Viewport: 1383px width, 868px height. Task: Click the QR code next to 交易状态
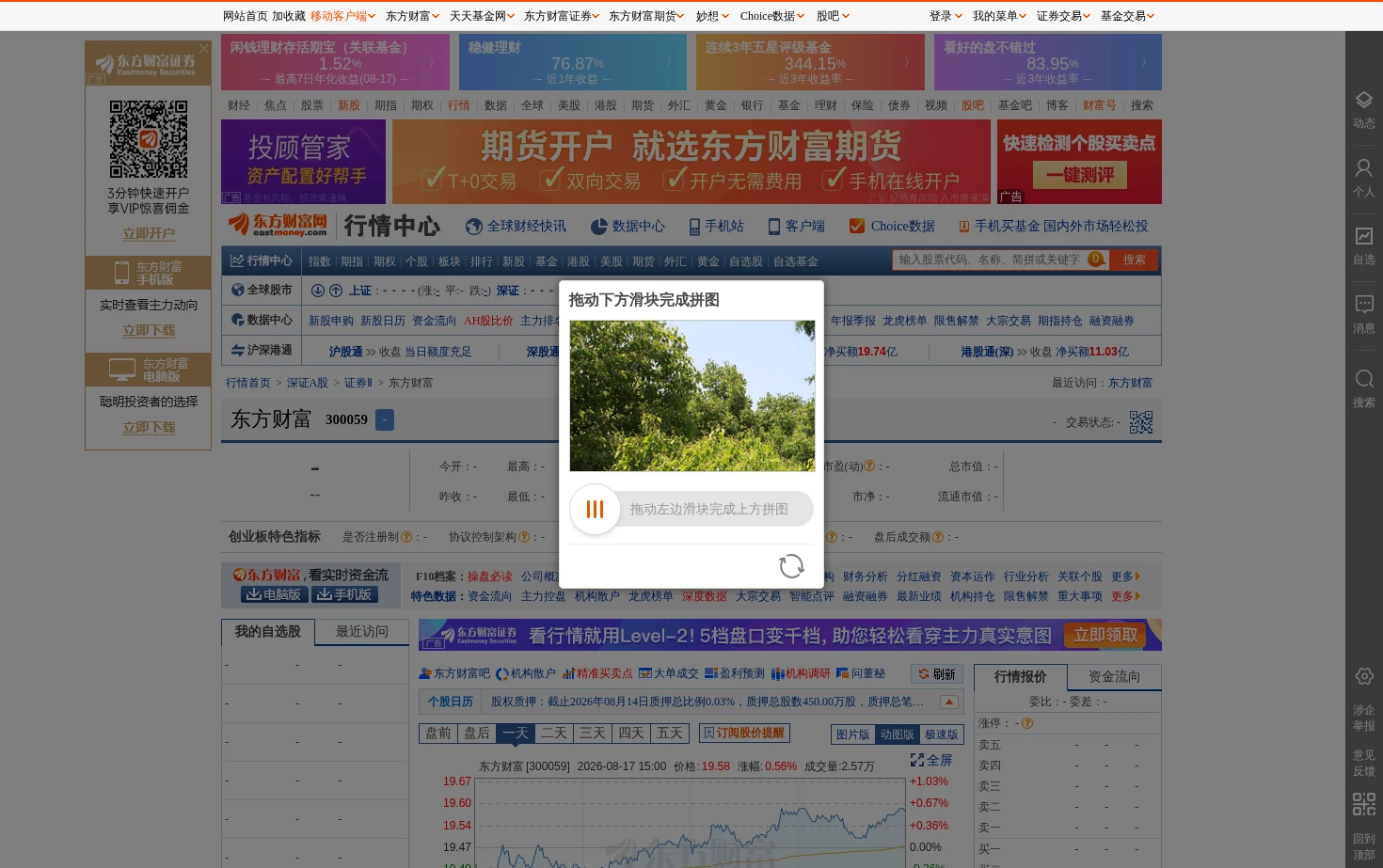click(x=1141, y=422)
